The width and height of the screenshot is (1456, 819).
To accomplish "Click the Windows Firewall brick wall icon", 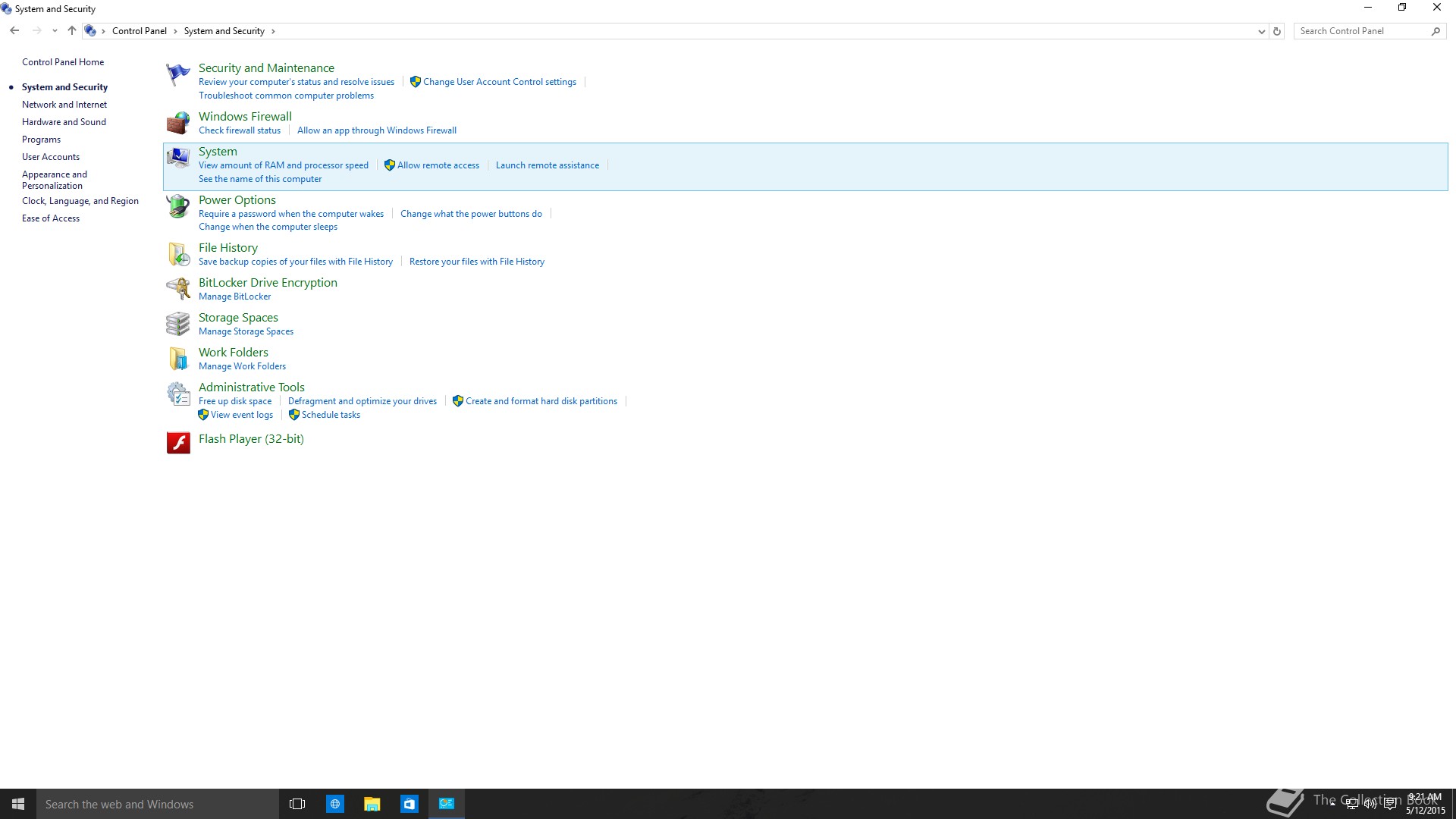I will coord(178,123).
